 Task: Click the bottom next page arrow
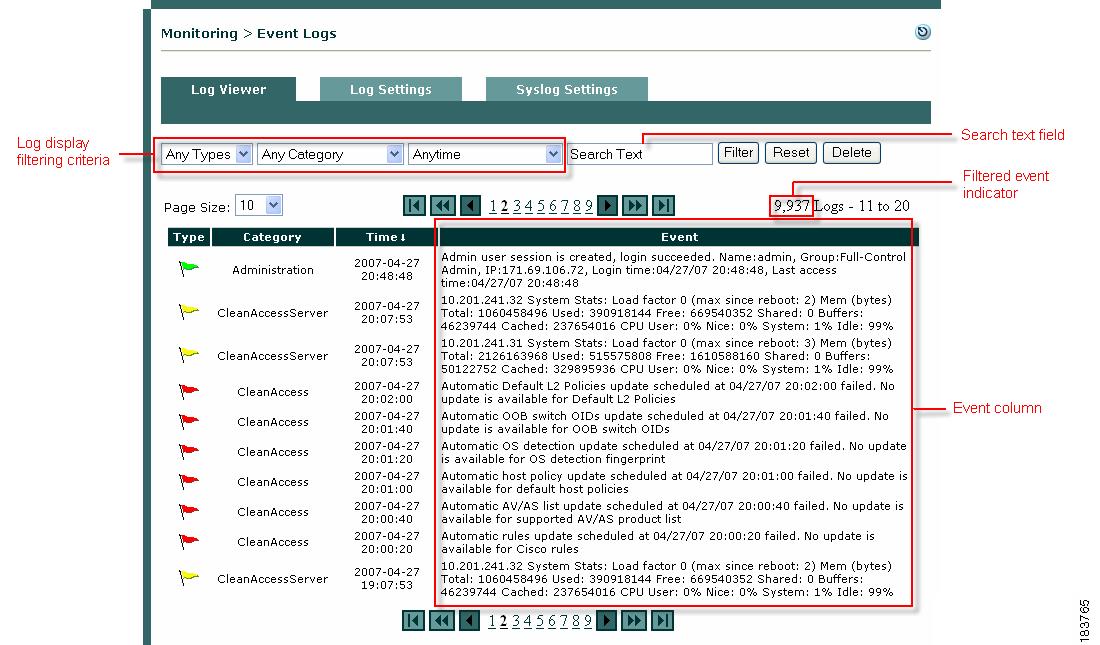pyautogui.click(x=608, y=620)
